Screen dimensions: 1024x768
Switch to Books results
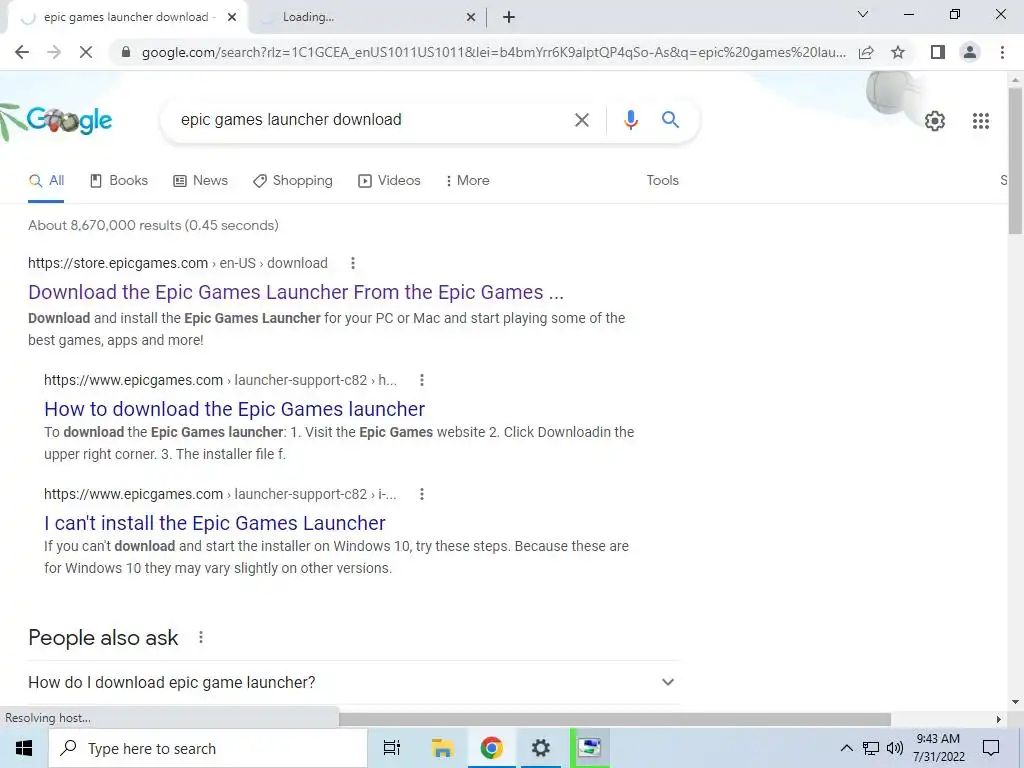(119, 181)
